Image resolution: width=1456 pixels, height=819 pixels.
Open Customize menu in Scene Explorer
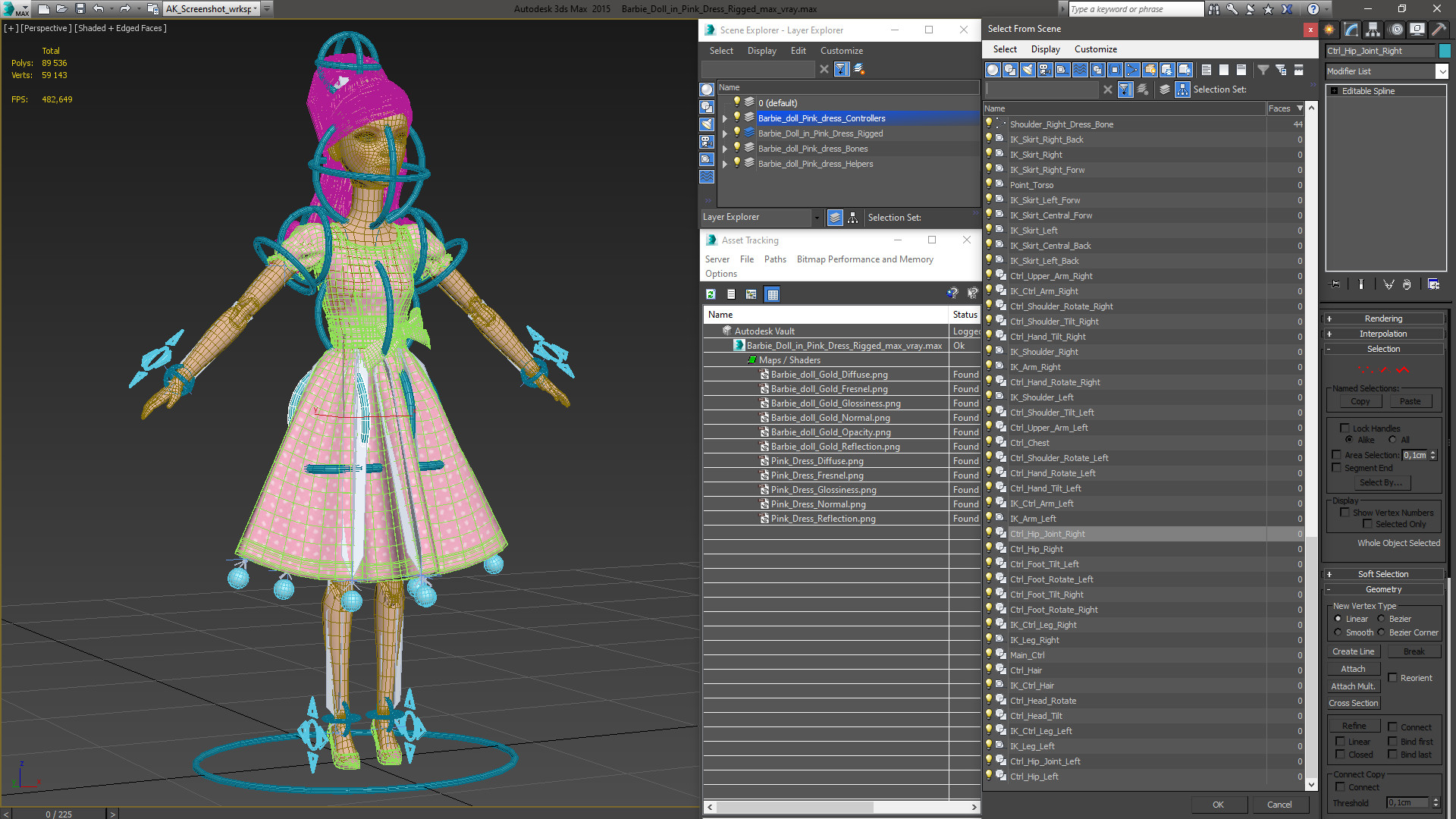tap(841, 51)
